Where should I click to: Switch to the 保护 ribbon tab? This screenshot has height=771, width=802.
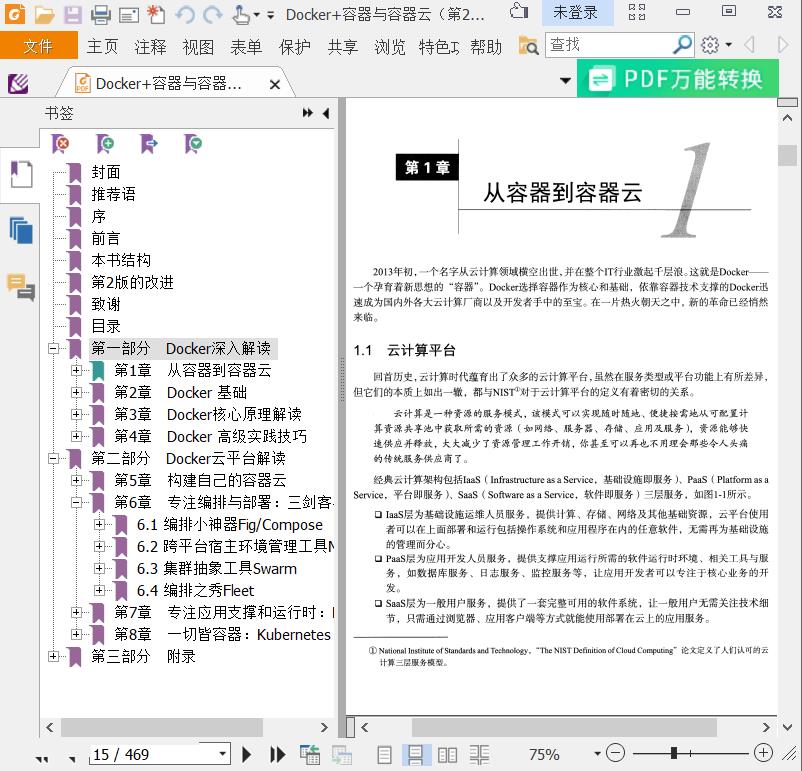click(295, 47)
